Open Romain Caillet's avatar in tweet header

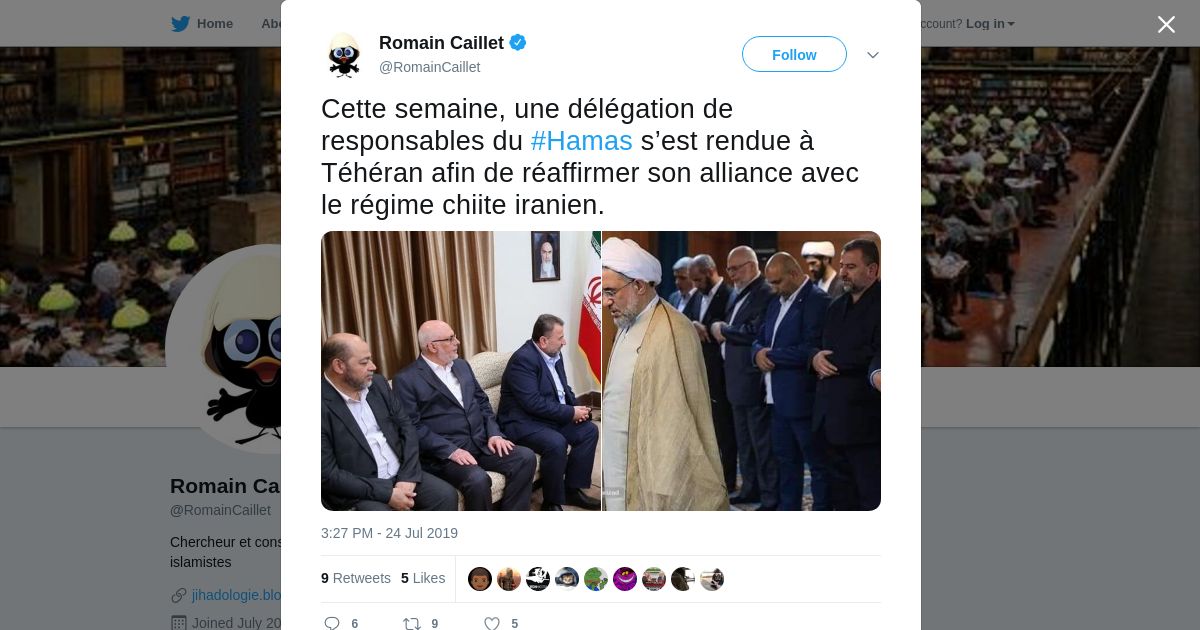pos(344,55)
